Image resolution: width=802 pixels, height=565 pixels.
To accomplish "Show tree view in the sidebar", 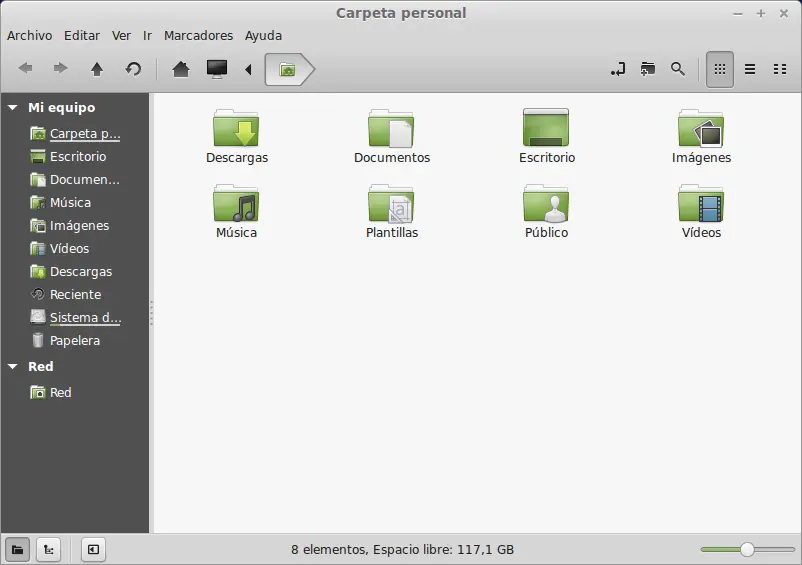I will tap(49, 550).
